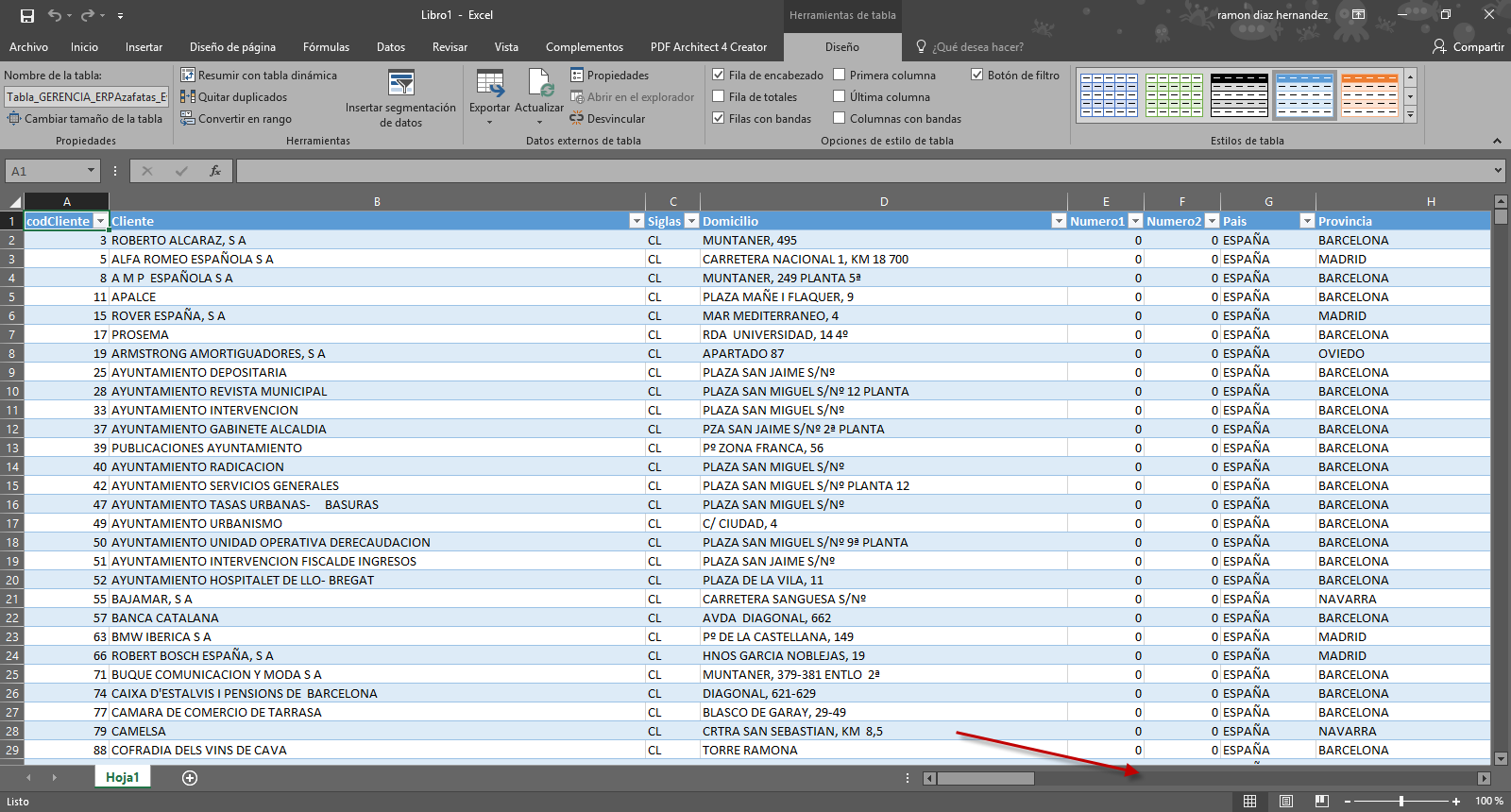
Task: Open Cliente column filter dropdown
Action: click(x=637, y=221)
